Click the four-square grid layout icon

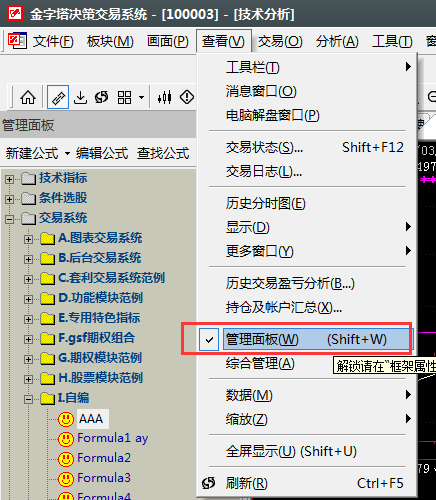(x=124, y=97)
